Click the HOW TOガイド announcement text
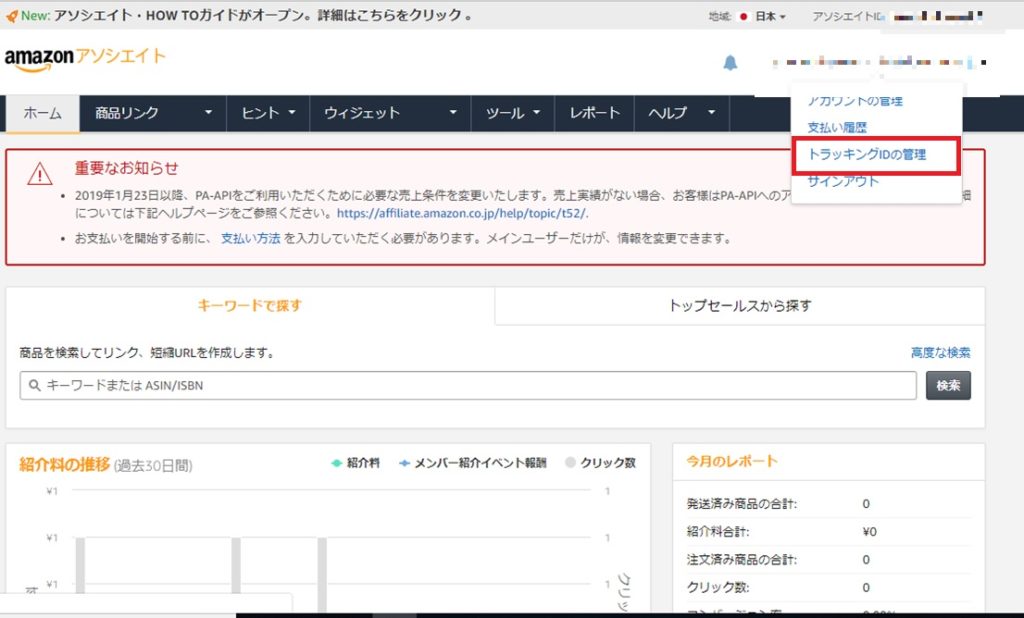Image resolution: width=1024 pixels, height=618 pixels. (x=263, y=16)
